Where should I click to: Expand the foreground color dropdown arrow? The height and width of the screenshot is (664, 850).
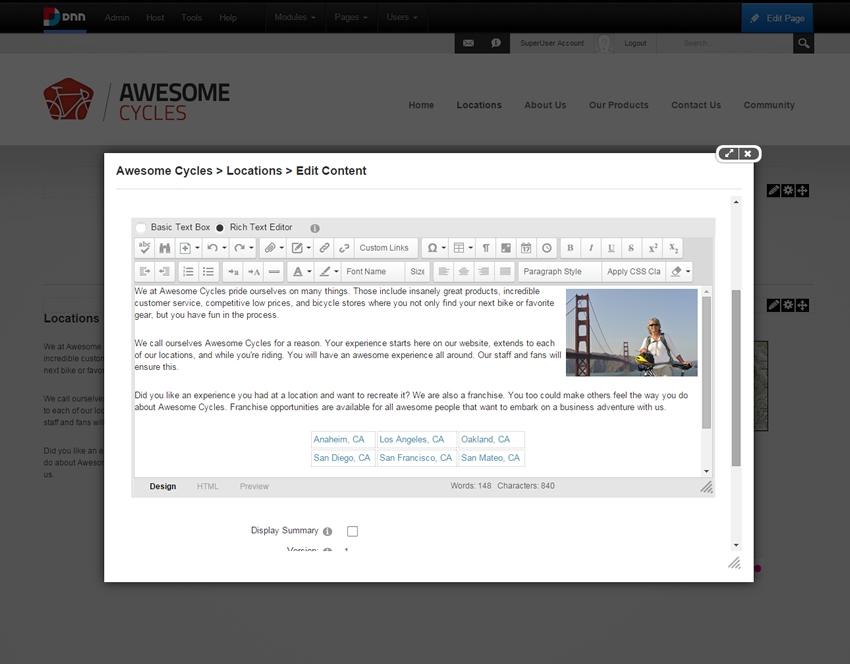pyautogui.click(x=309, y=272)
